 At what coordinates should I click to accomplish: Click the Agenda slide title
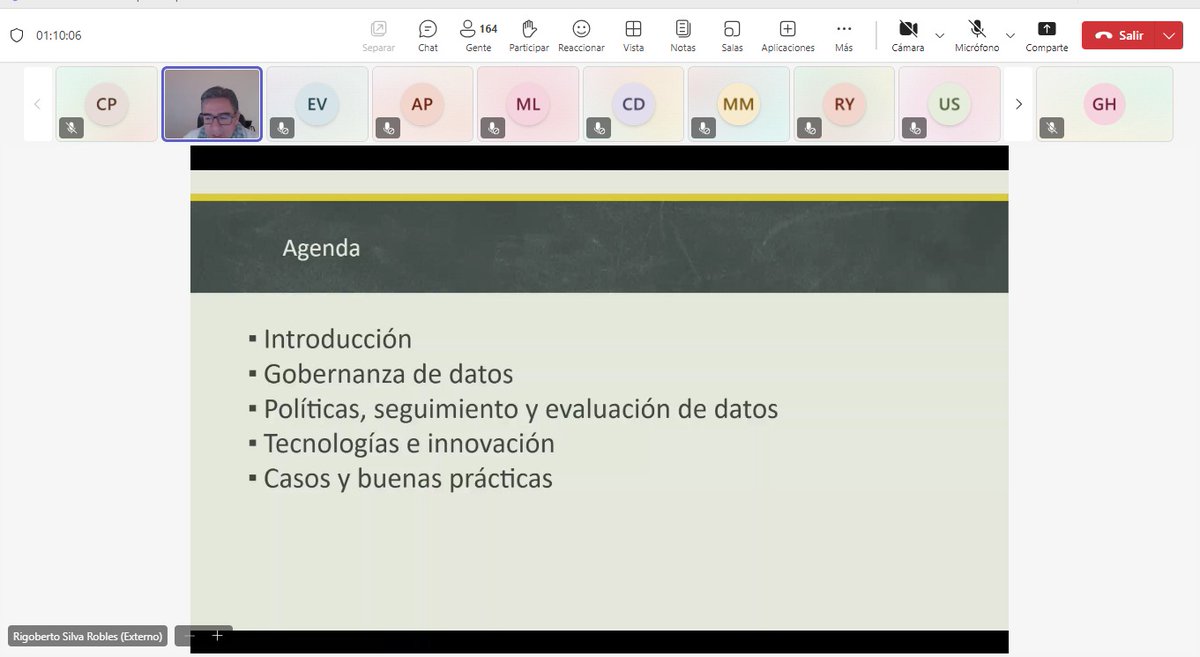click(x=321, y=248)
